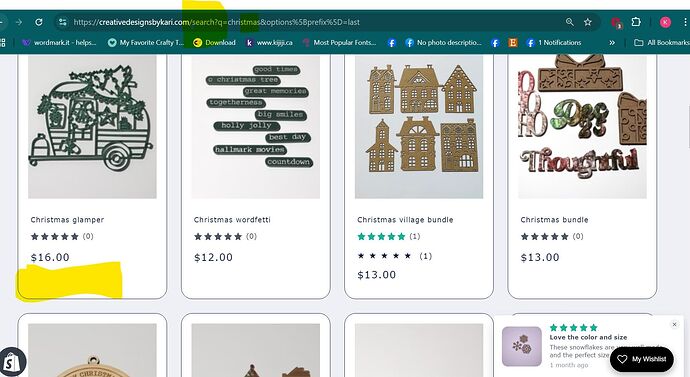The width and height of the screenshot is (690, 377).
Task: Open the Christmas village bundle product image
Action: coord(419,127)
